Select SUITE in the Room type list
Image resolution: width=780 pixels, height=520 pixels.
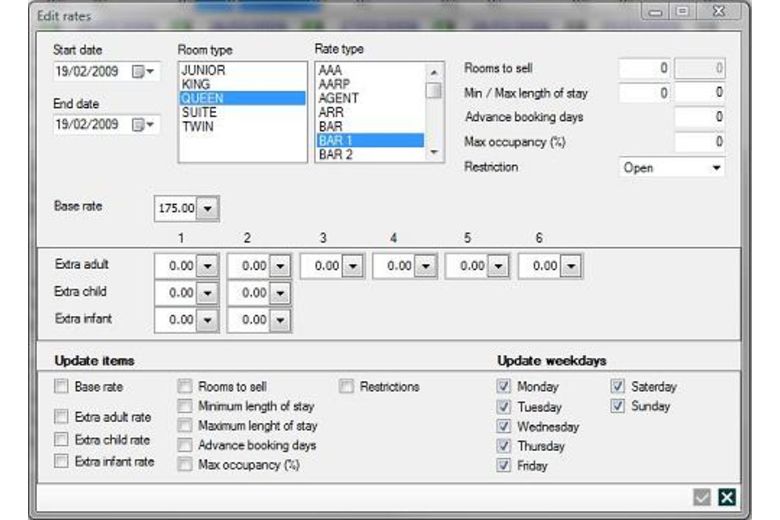[197, 113]
